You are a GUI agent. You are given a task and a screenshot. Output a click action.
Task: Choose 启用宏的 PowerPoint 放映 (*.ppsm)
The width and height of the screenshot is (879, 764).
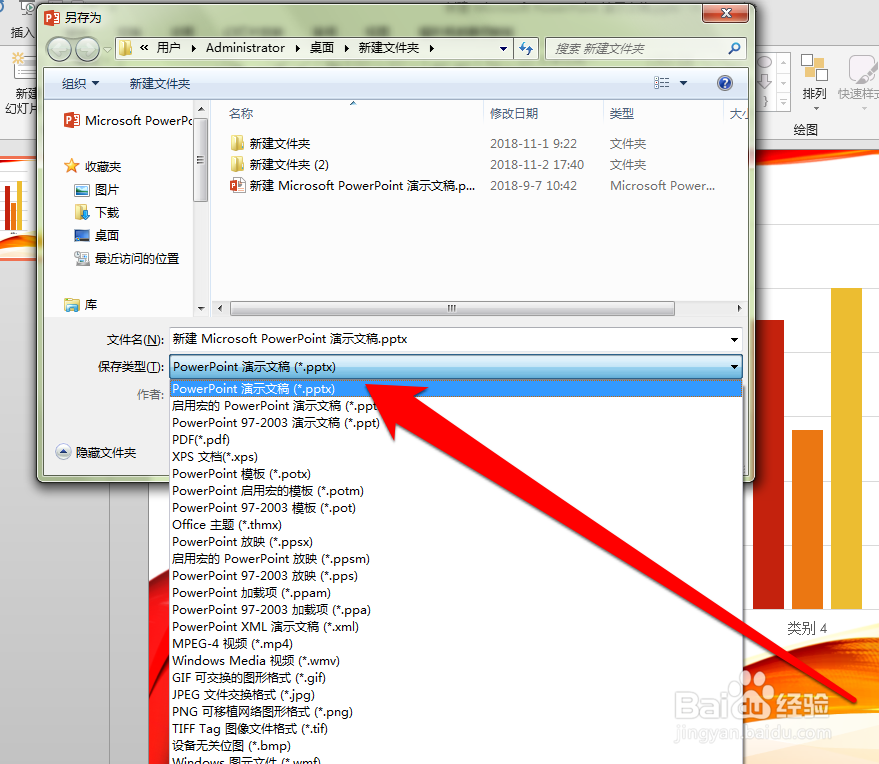point(456,559)
